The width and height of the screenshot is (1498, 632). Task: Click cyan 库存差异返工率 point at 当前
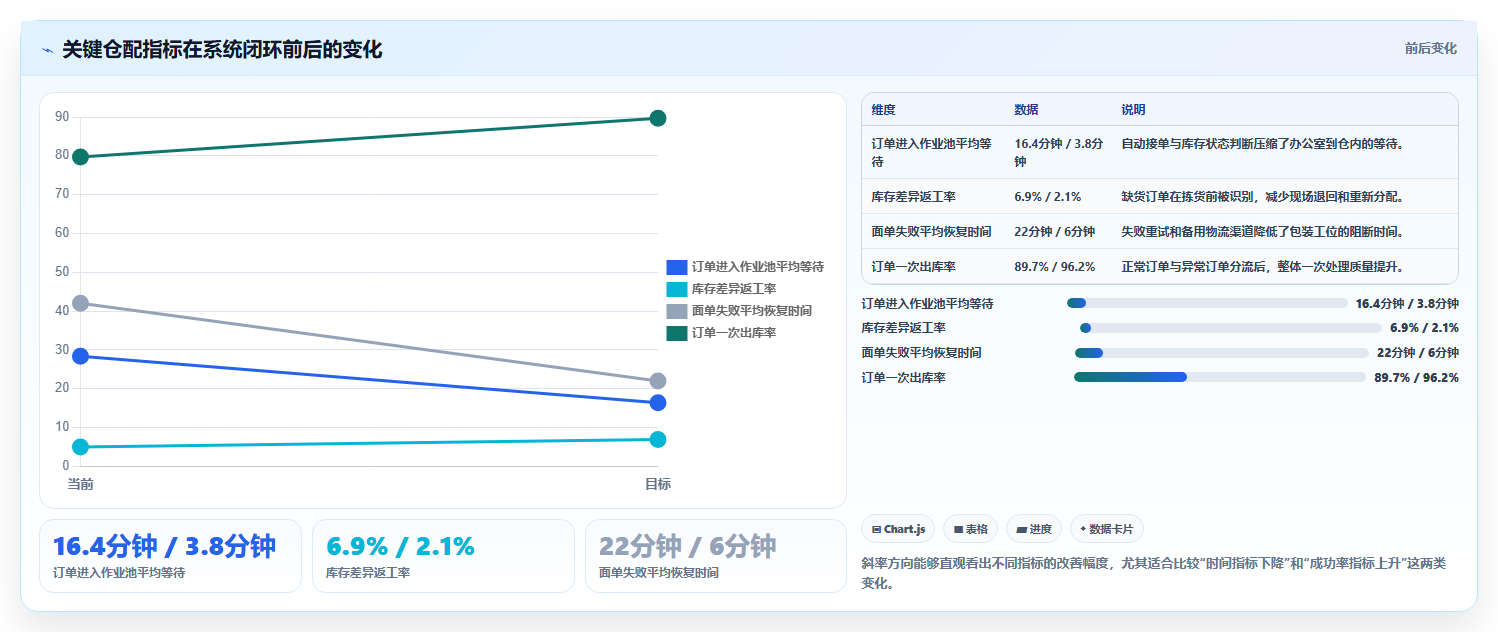[x=80, y=447]
